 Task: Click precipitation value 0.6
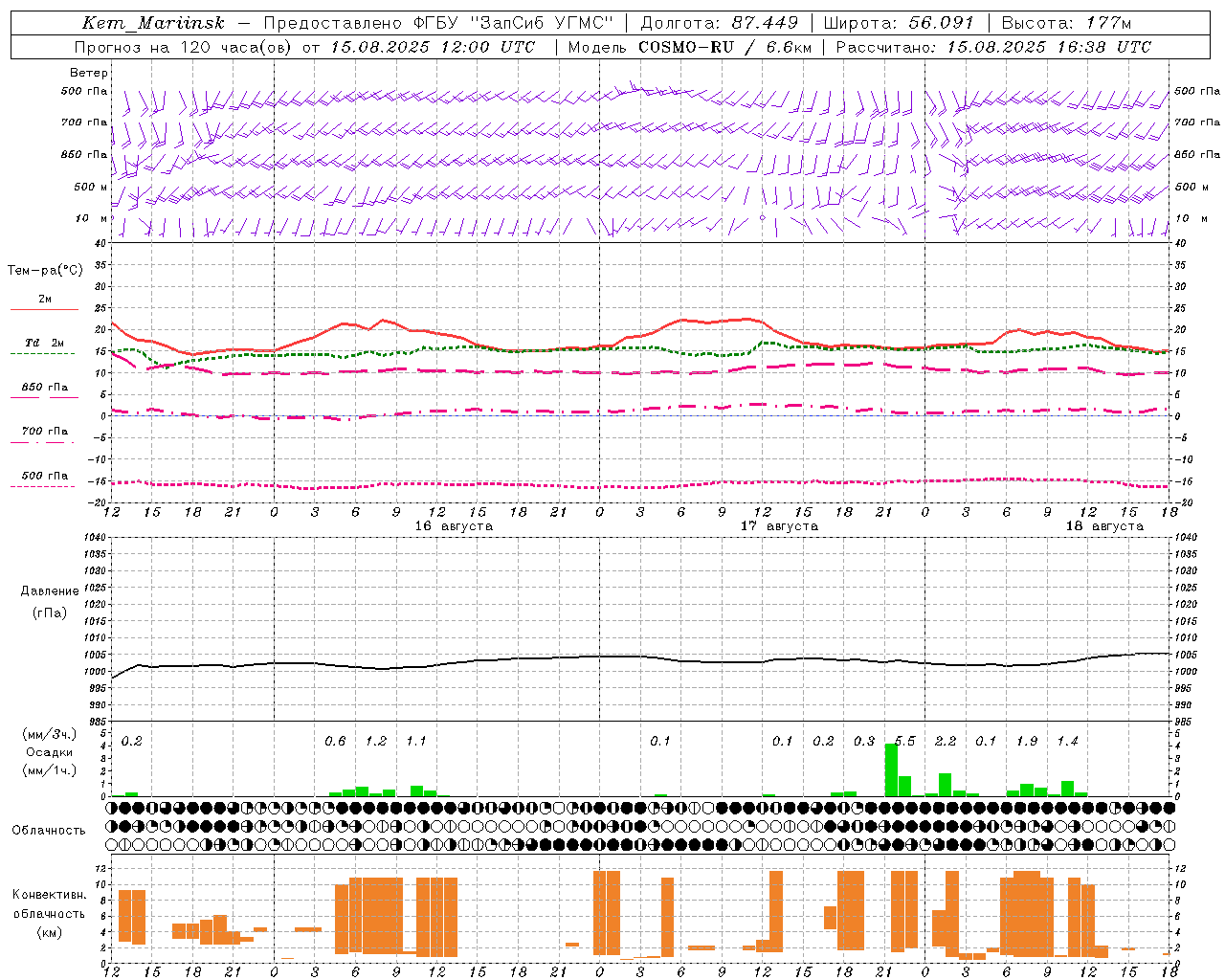pos(335,742)
